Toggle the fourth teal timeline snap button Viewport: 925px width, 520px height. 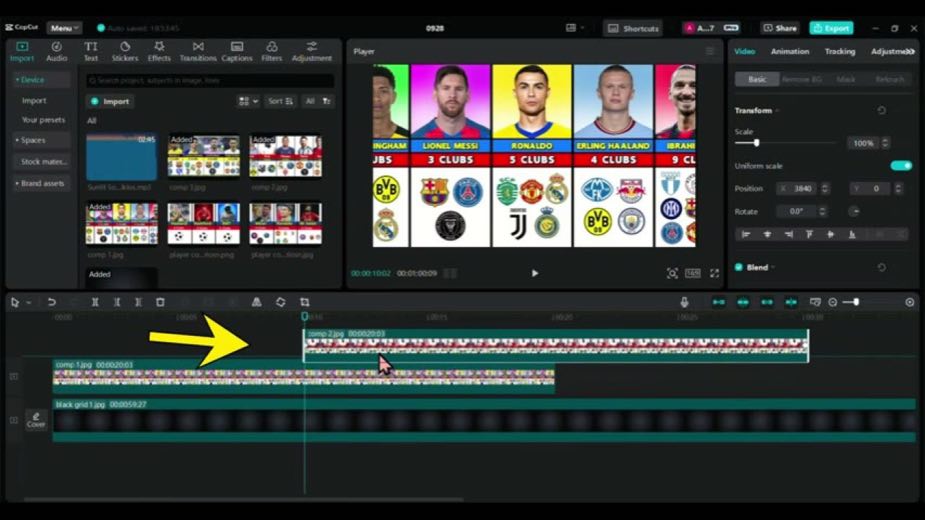(x=791, y=302)
